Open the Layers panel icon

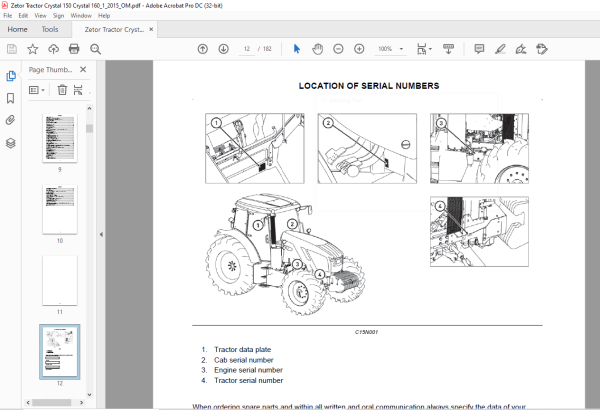tap(11, 143)
